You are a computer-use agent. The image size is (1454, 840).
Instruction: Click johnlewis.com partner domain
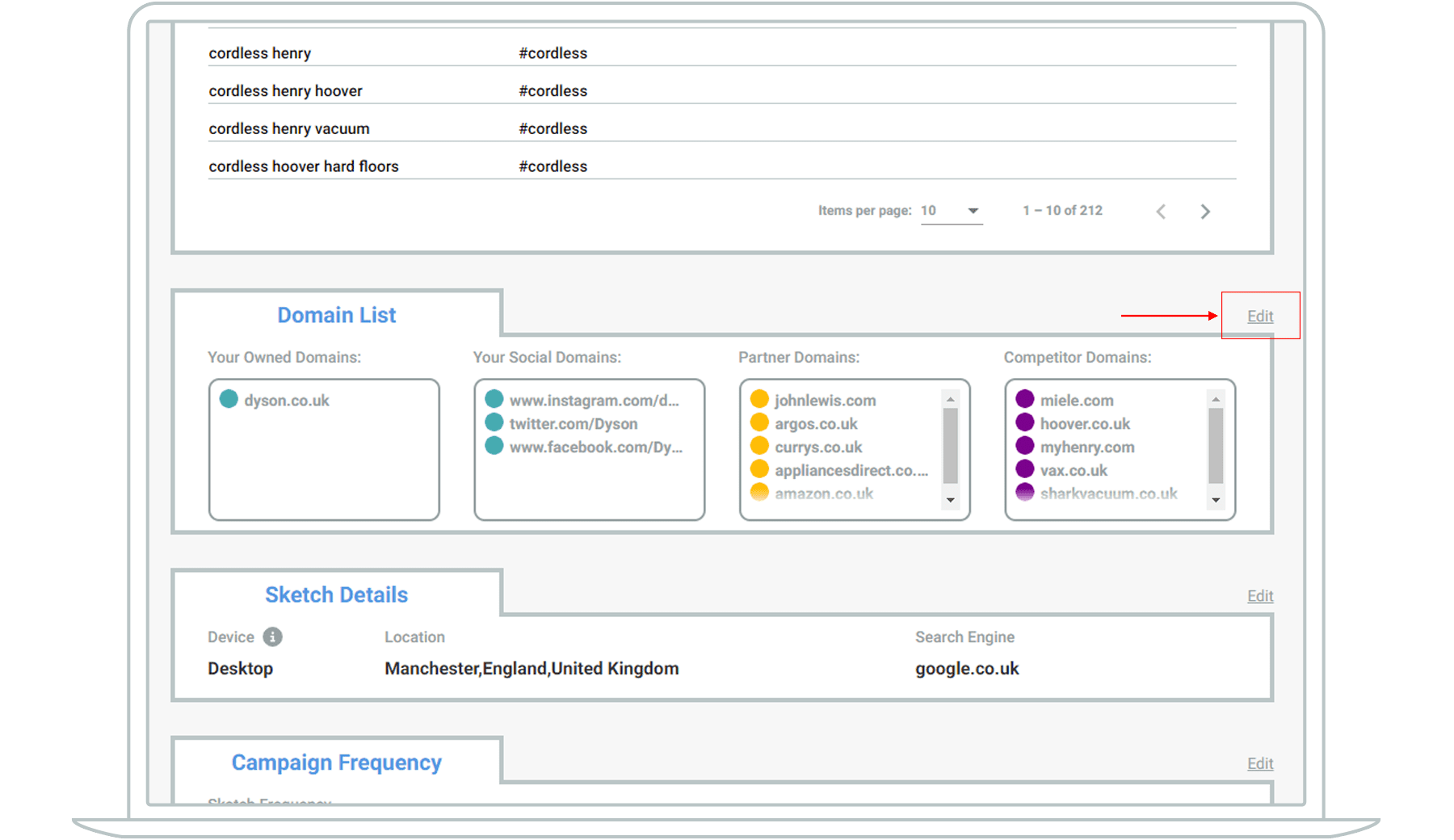tap(825, 401)
